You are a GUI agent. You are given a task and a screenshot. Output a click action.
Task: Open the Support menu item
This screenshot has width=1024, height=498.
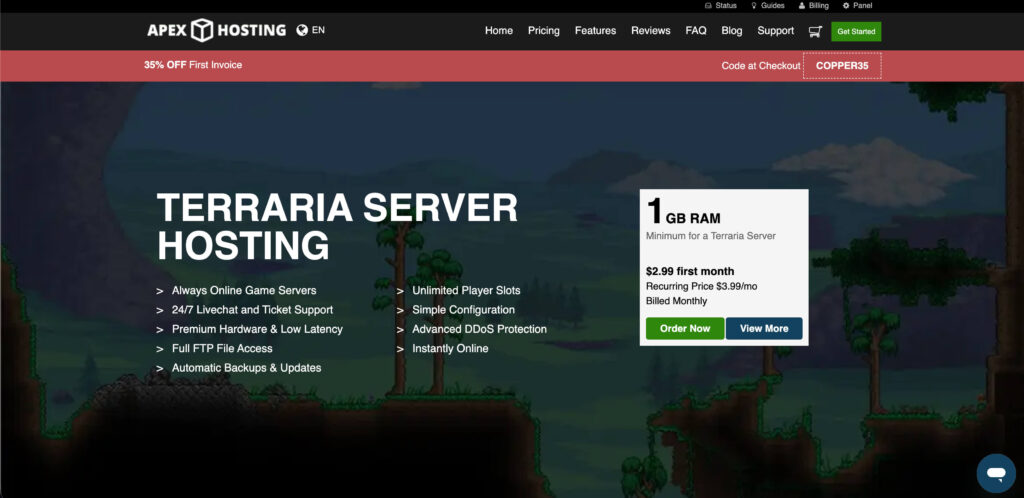[775, 31]
